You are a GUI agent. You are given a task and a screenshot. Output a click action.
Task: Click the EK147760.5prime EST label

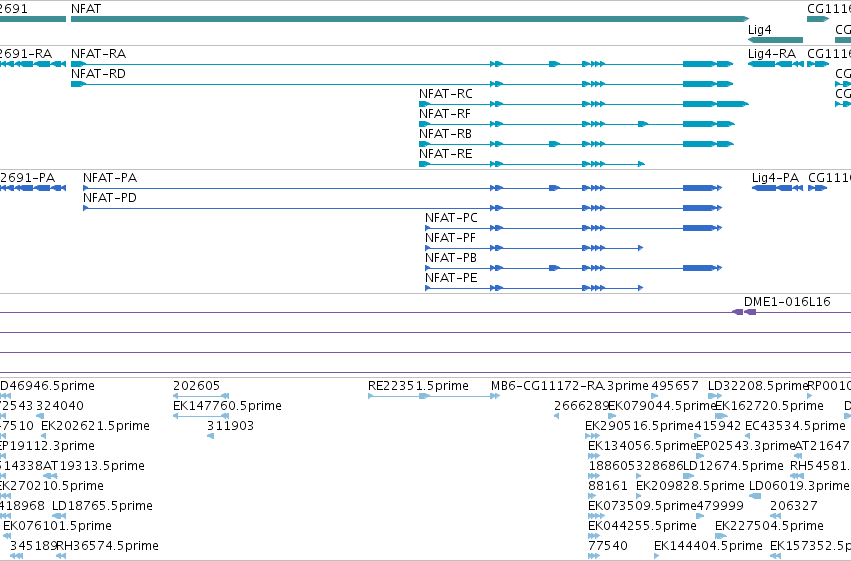pos(227,406)
